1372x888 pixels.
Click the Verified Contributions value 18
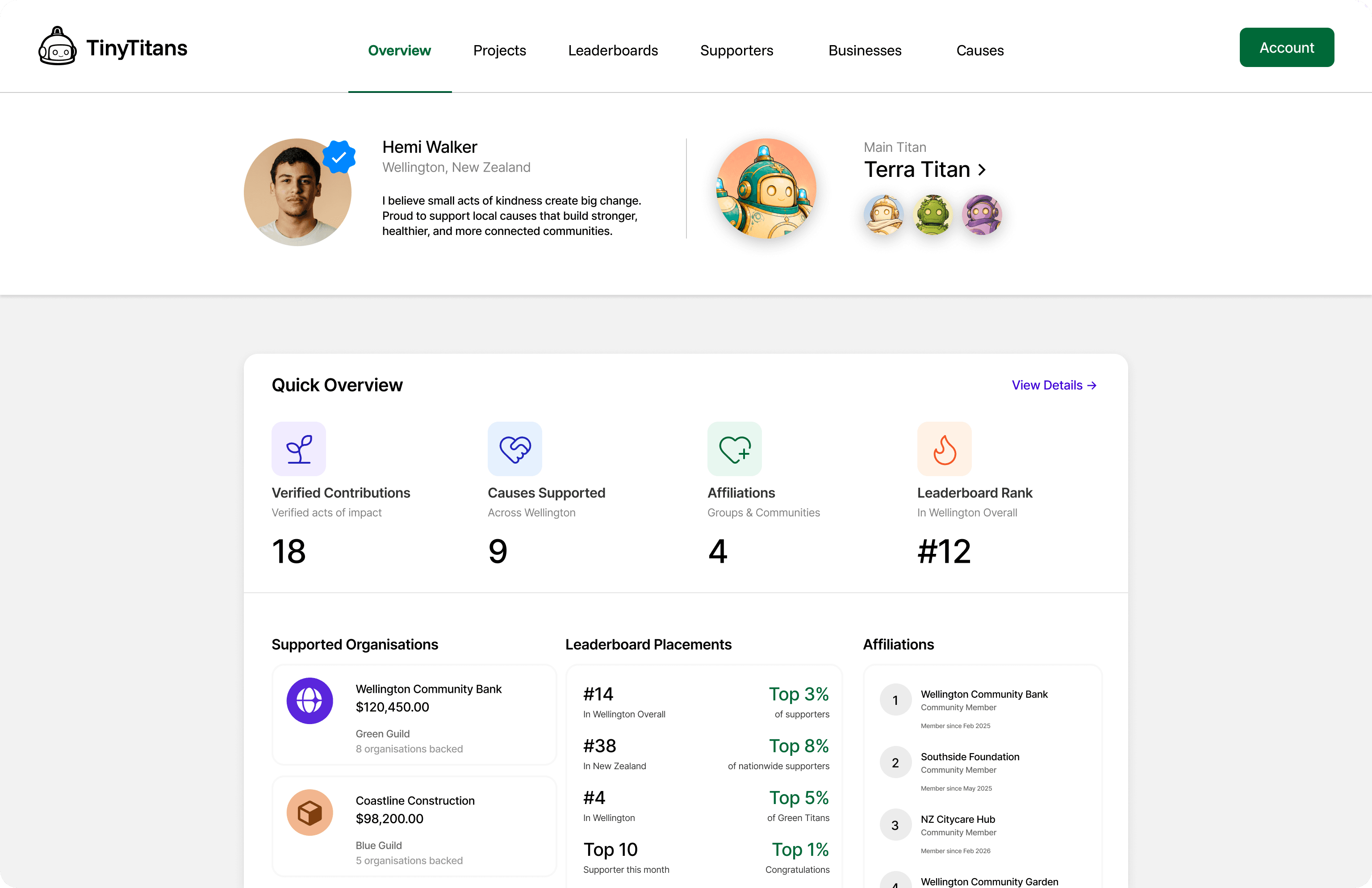tap(289, 551)
